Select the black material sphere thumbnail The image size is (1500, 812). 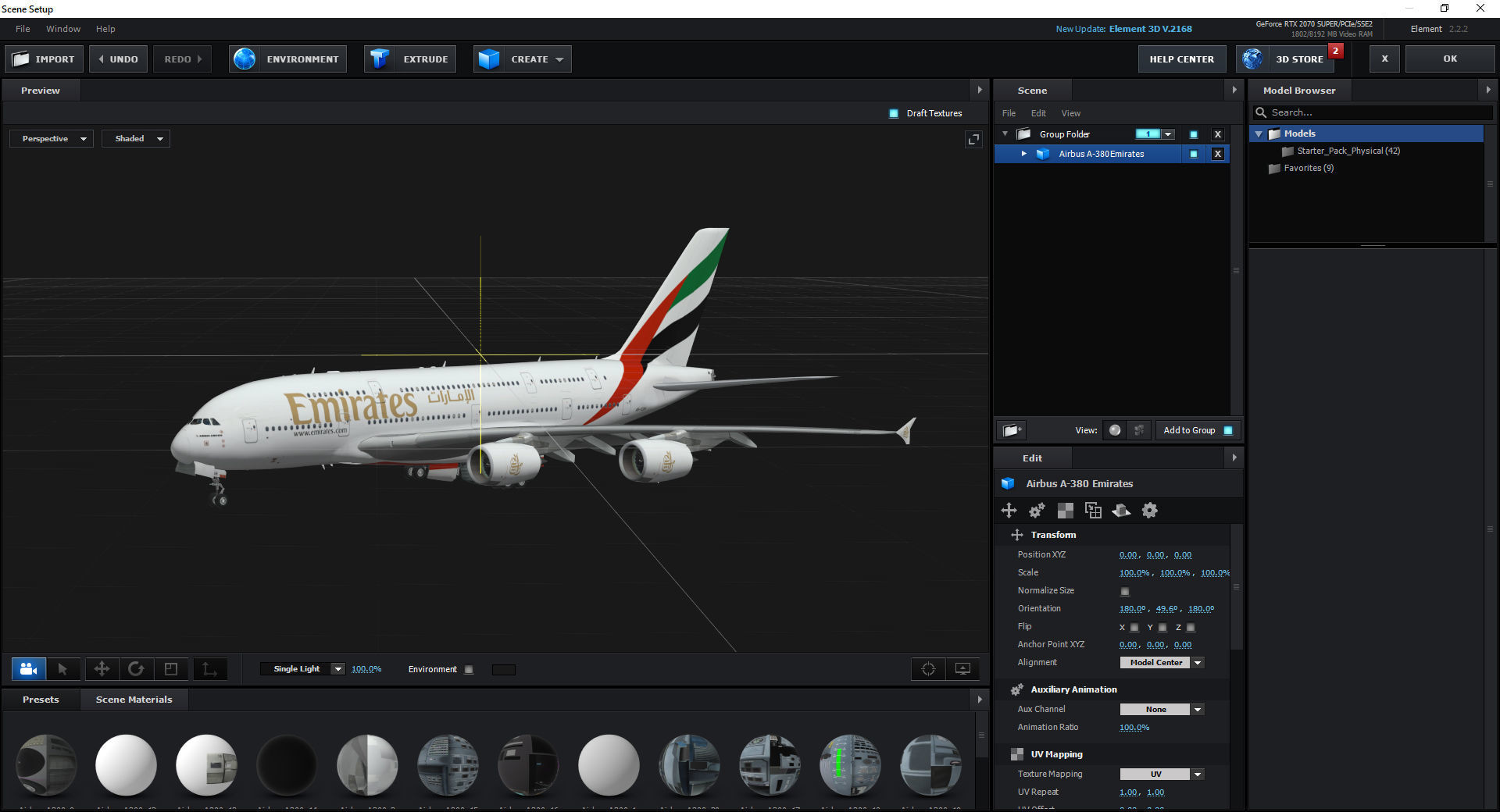[287, 765]
